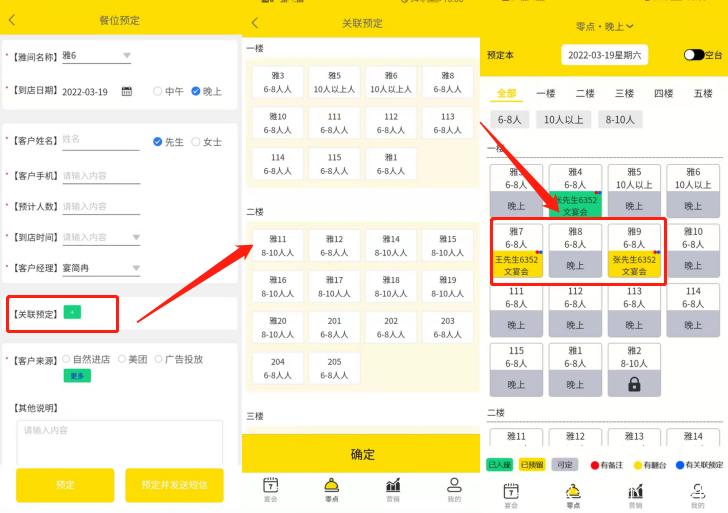
Task: Filter rooms by 8-10人
Action: click(620, 120)
